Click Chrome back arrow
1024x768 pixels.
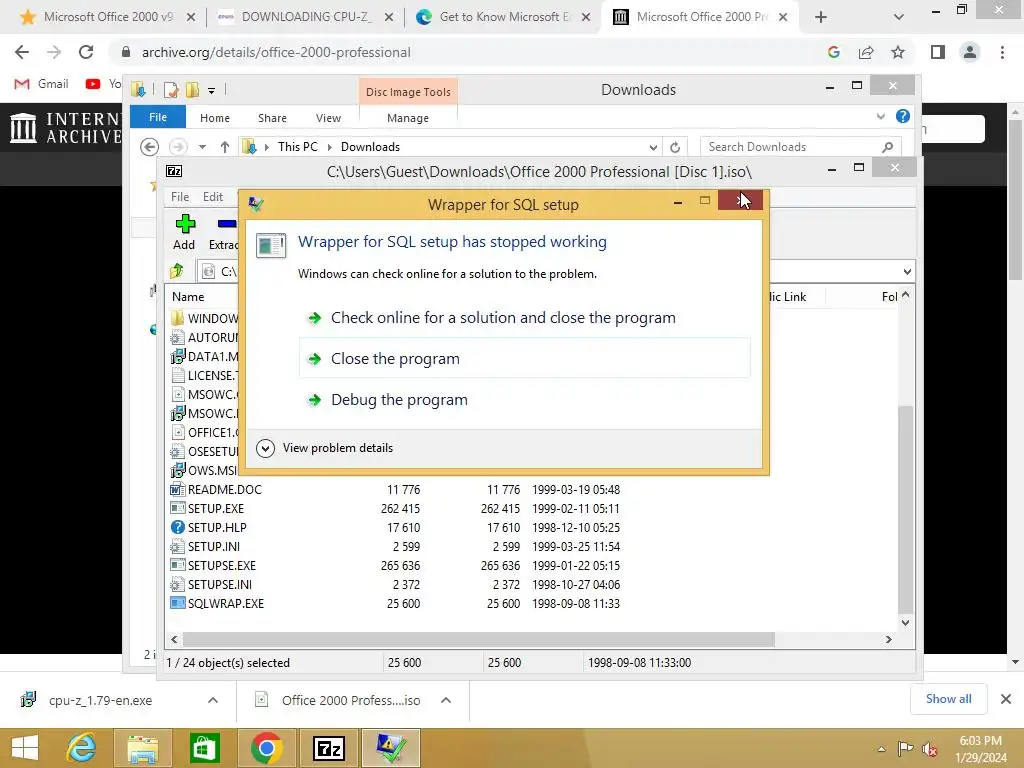[x=22, y=52]
